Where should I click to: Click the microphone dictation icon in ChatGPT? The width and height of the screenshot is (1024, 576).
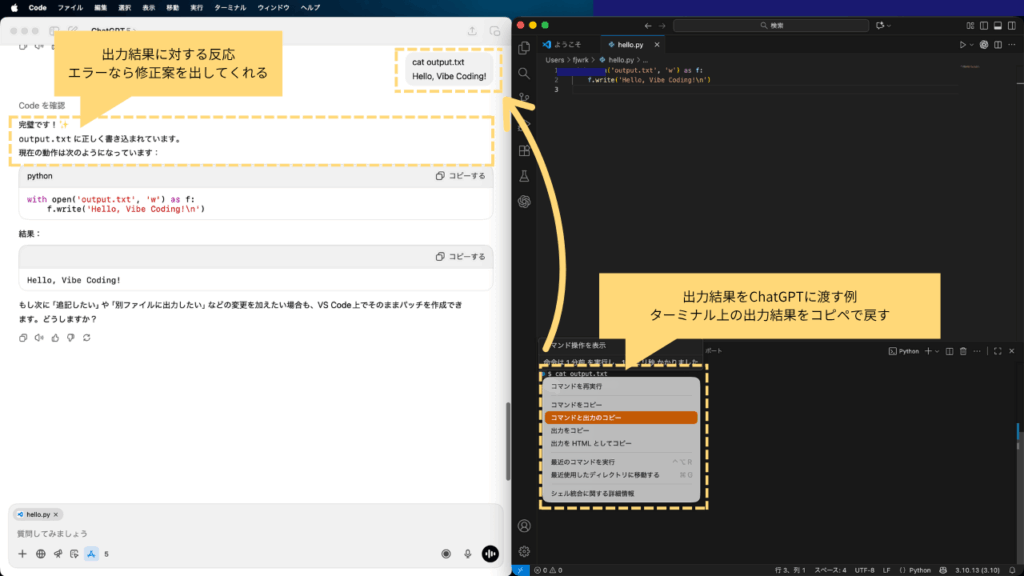(x=467, y=553)
